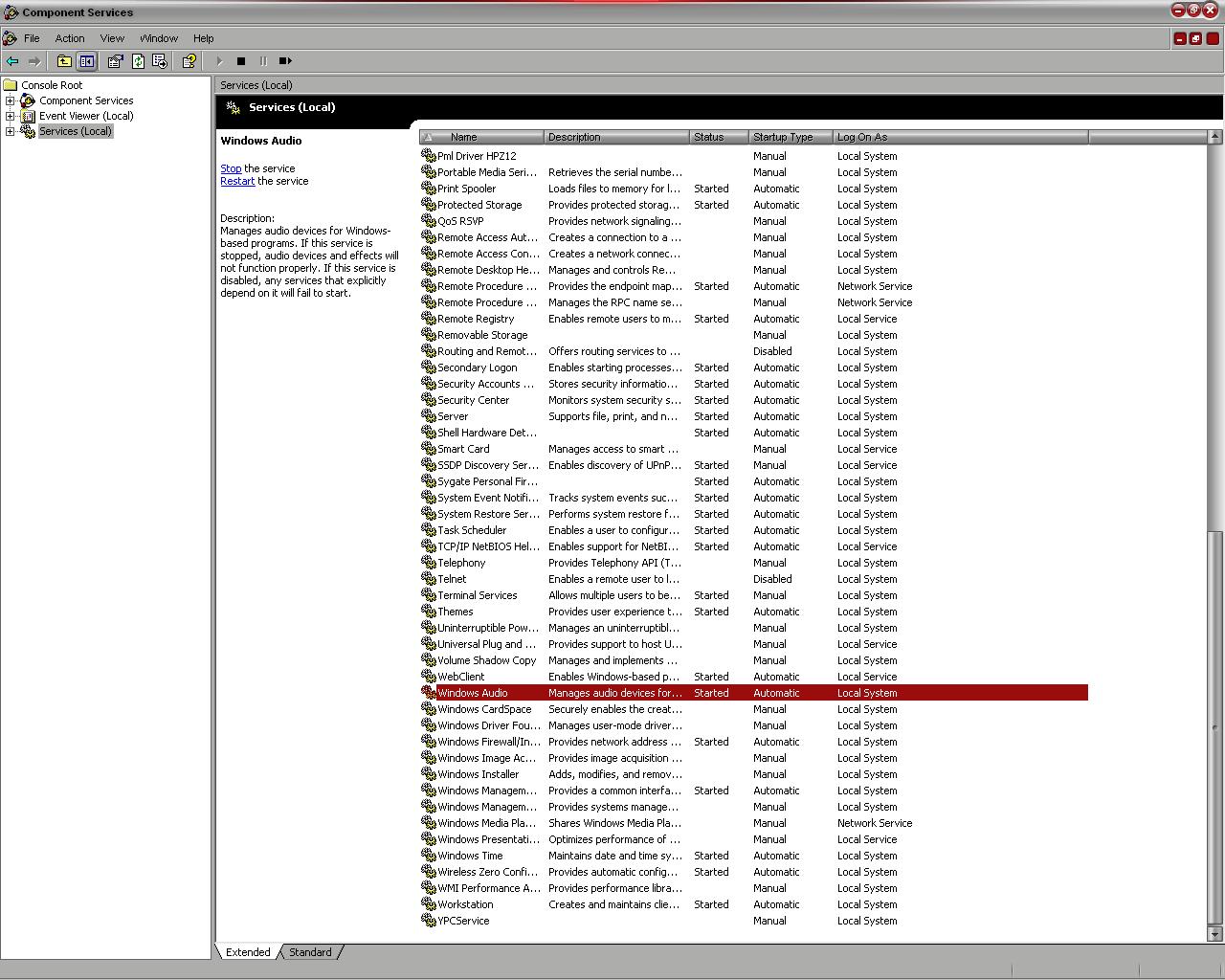Image resolution: width=1225 pixels, height=980 pixels.
Task: Click the gear icon of Telephony service
Action: pyautogui.click(x=429, y=563)
